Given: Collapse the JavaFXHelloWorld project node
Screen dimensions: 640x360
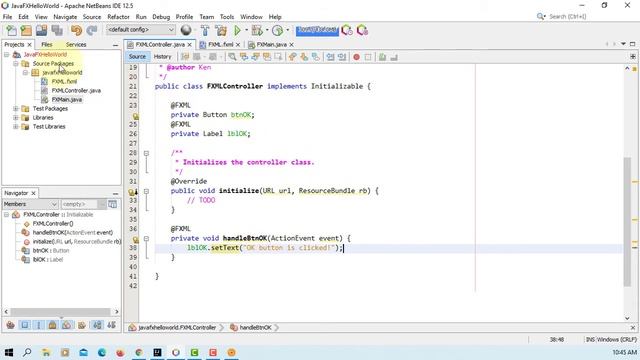Looking at the screenshot, I should tap(6, 54).
